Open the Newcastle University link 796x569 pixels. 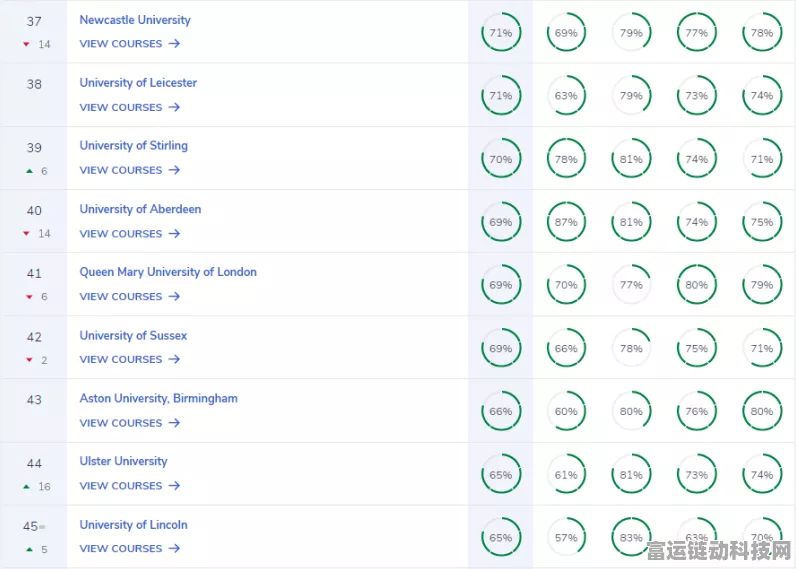point(135,20)
